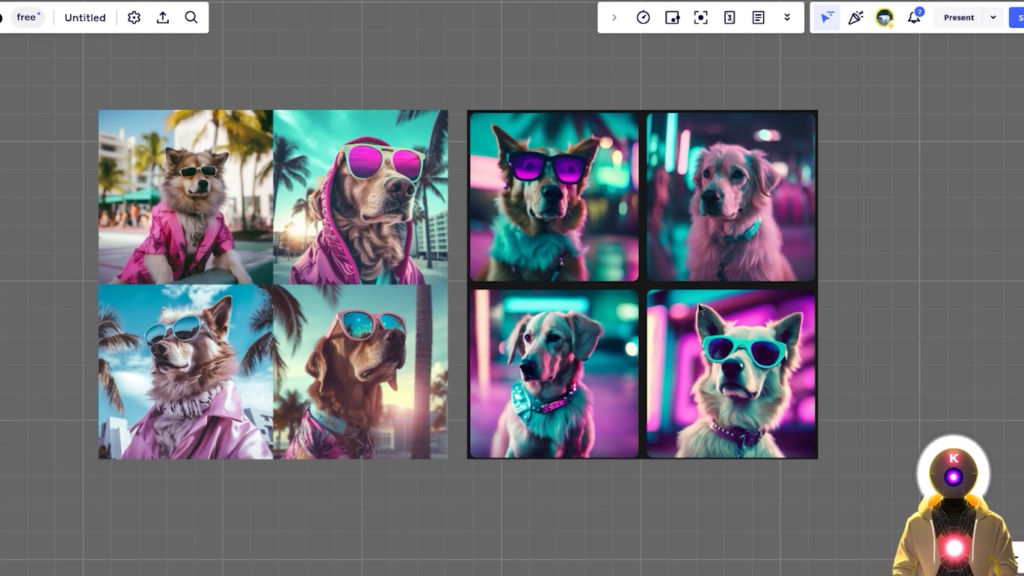Screen dimensions: 1024x576
Task: Open the dropdown arrow beside Present
Action: (993, 17)
